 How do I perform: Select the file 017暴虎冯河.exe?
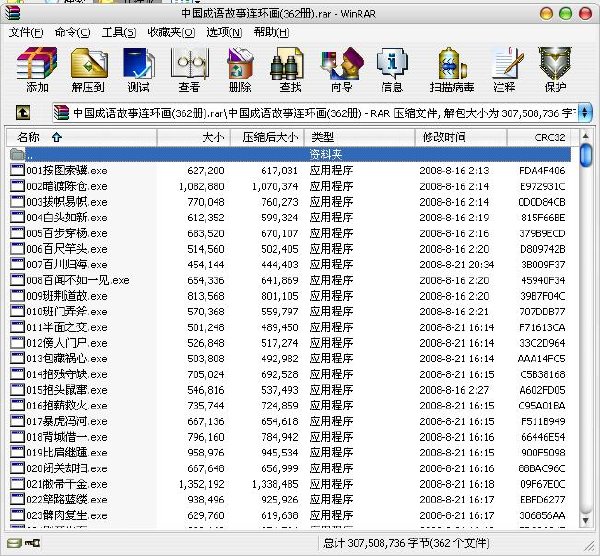67,421
